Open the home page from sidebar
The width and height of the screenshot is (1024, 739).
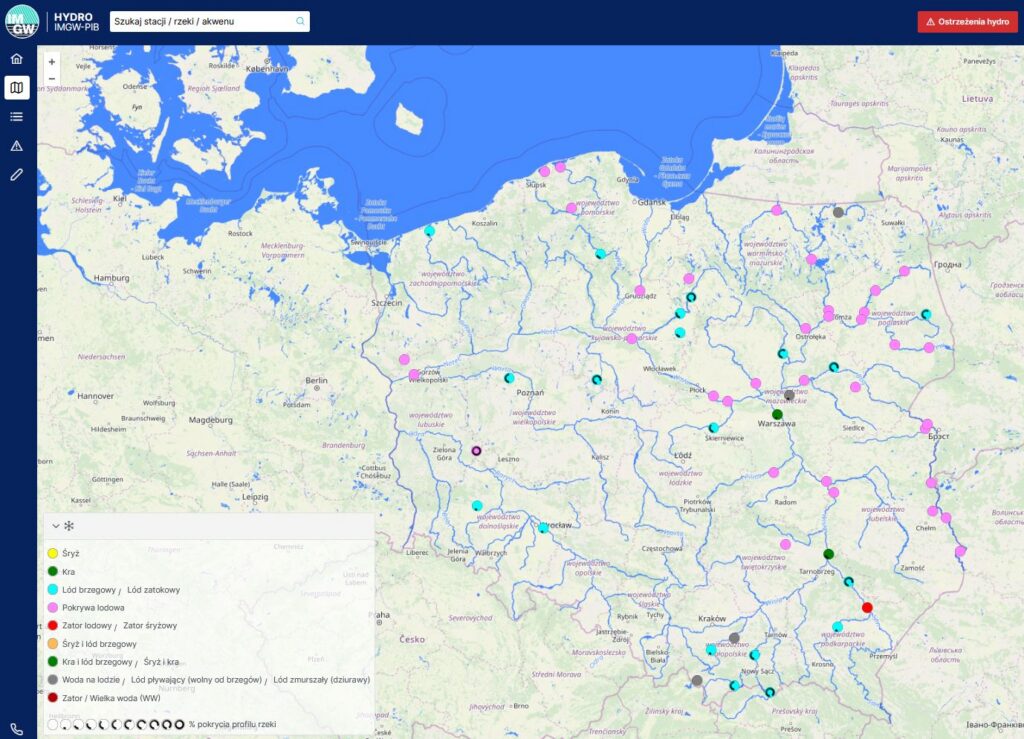(16, 59)
